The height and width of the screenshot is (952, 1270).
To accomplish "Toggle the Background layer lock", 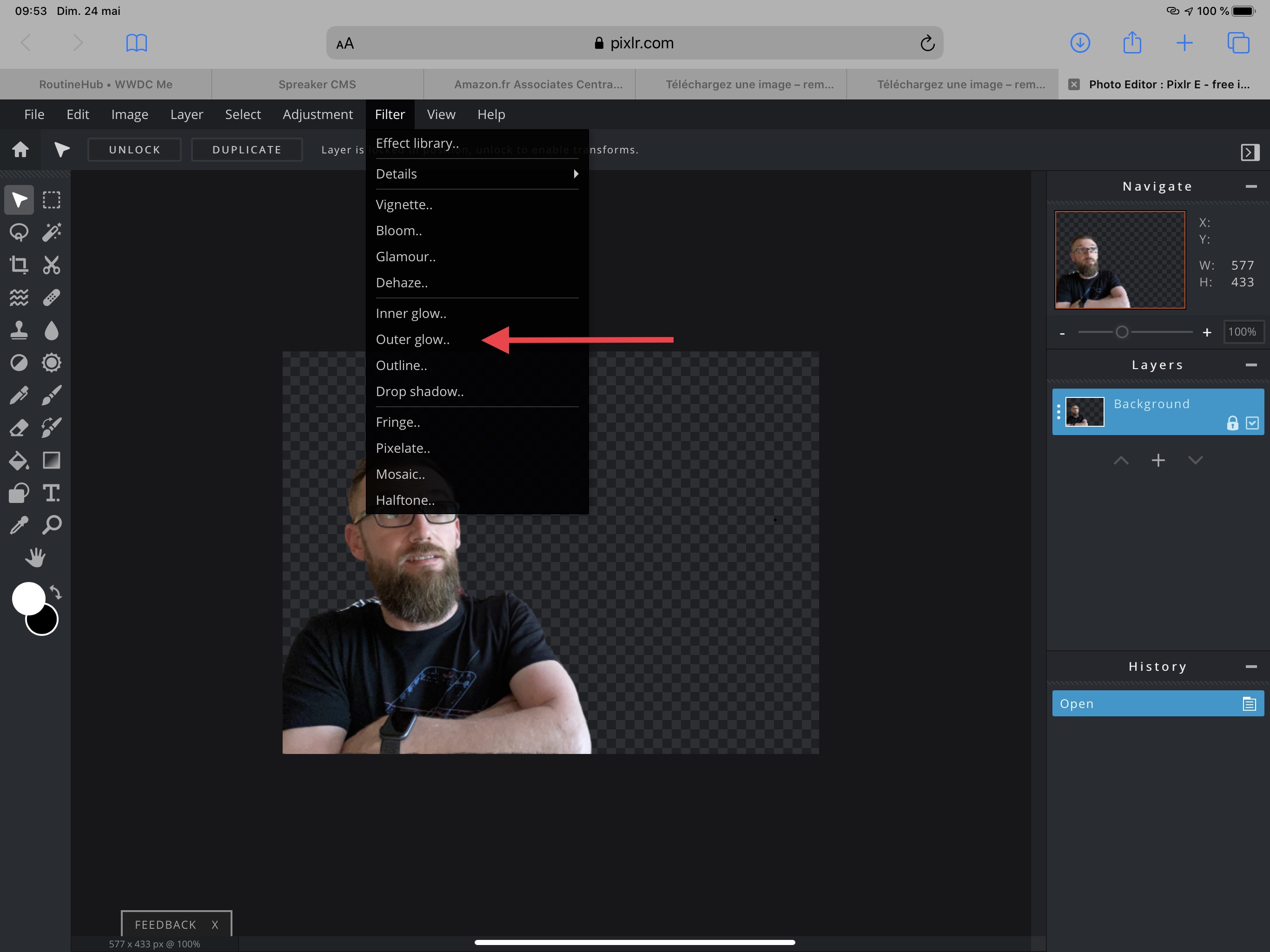I will [x=1232, y=423].
